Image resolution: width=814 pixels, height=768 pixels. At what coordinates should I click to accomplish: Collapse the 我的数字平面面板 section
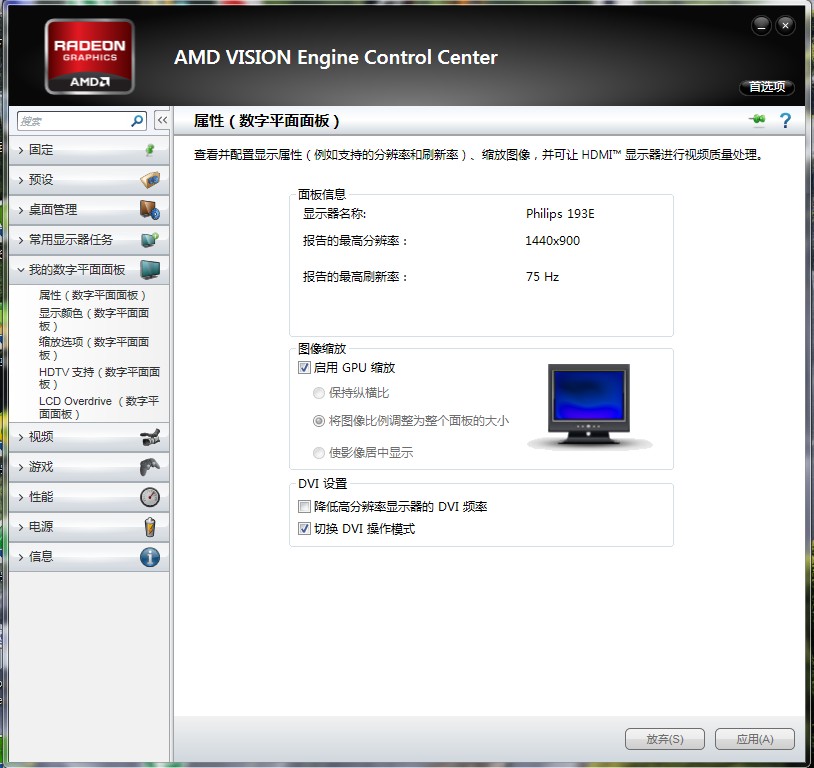tap(89, 270)
